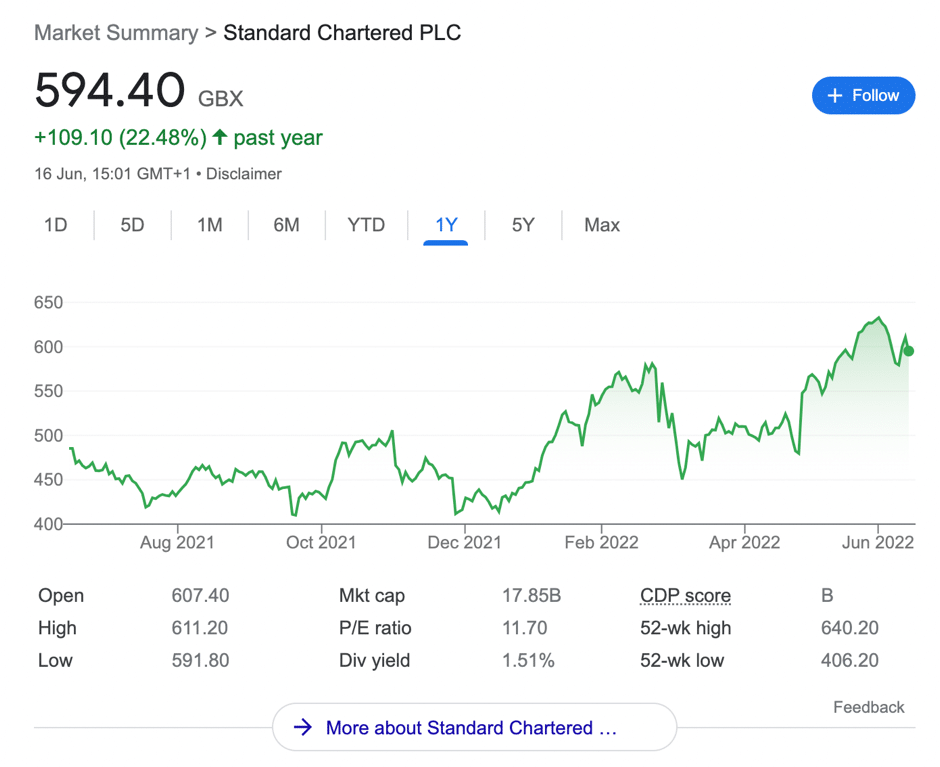Viewport: 940px width, 767px height.
Task: Switch chart to 5Y range
Action: tap(523, 225)
